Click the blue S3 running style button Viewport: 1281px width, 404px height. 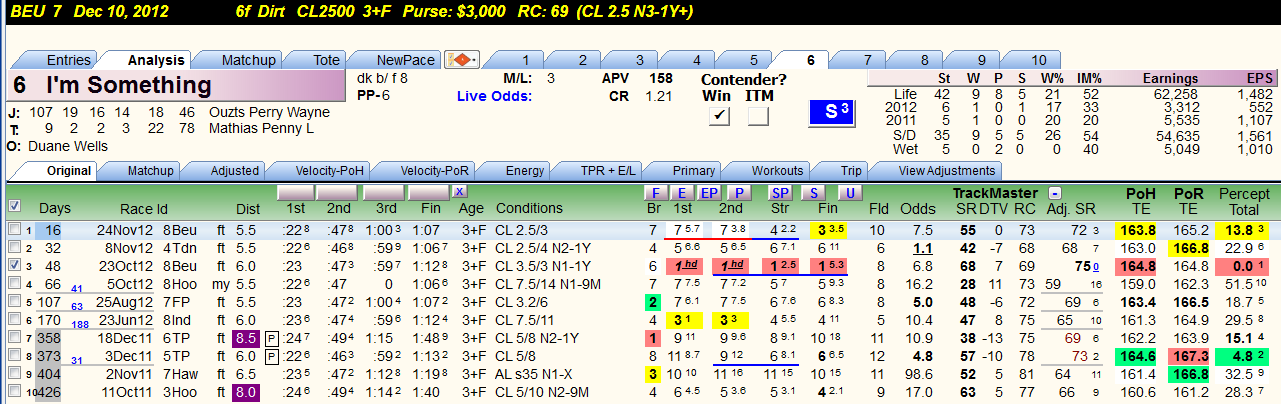(x=833, y=113)
